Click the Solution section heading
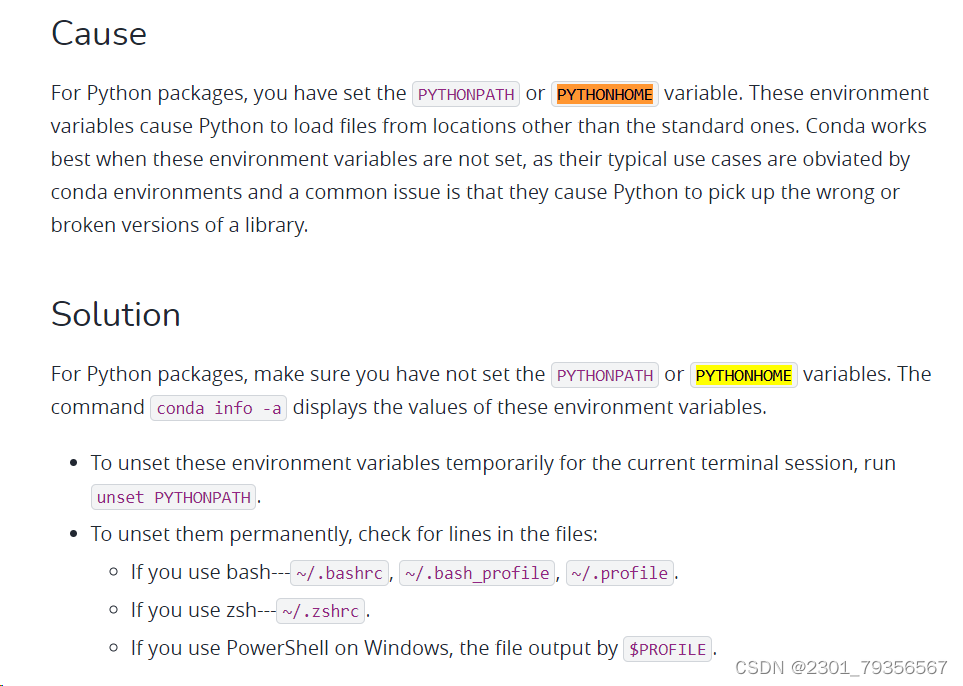The image size is (963, 686). point(115,314)
